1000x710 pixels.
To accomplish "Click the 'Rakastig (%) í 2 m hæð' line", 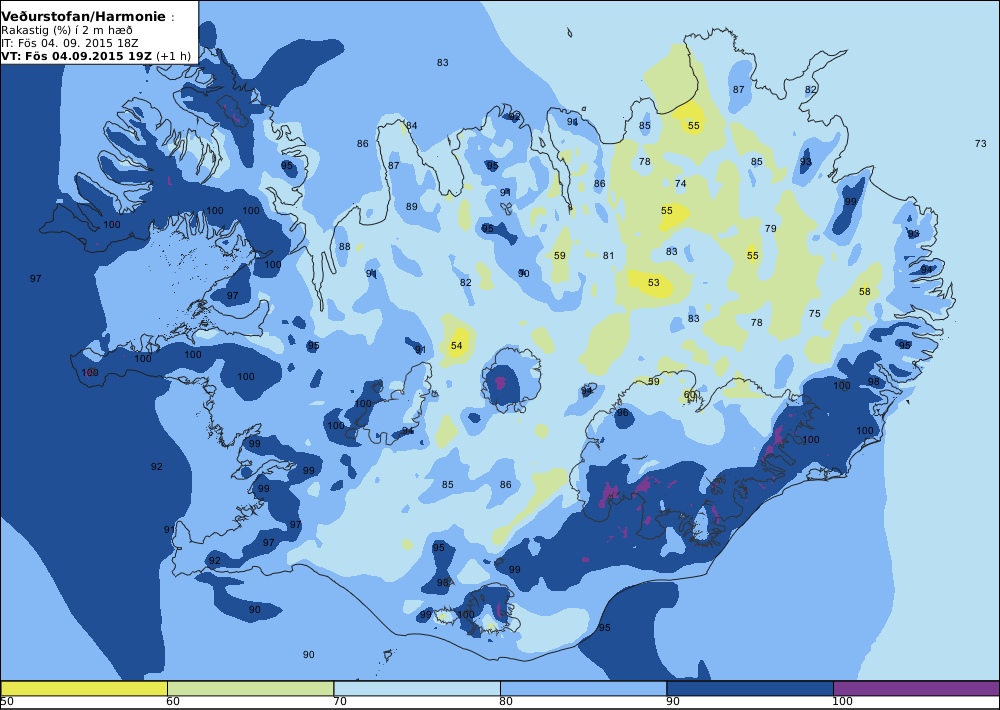I will click(66, 31).
